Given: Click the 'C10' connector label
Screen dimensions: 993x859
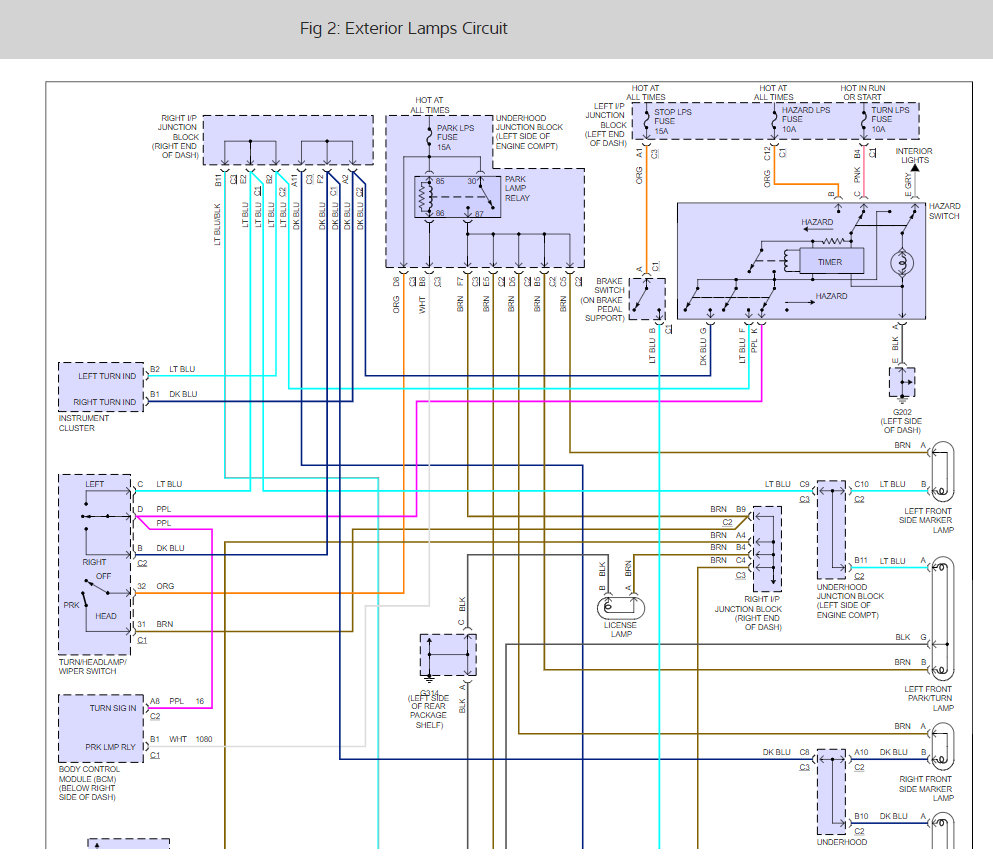Looking at the screenshot, I should pos(861,485).
